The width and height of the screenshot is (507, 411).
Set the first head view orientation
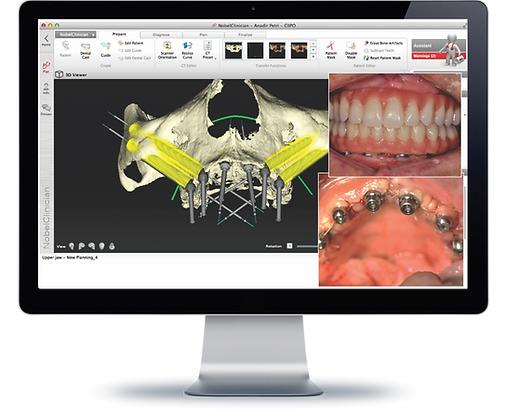(71, 246)
